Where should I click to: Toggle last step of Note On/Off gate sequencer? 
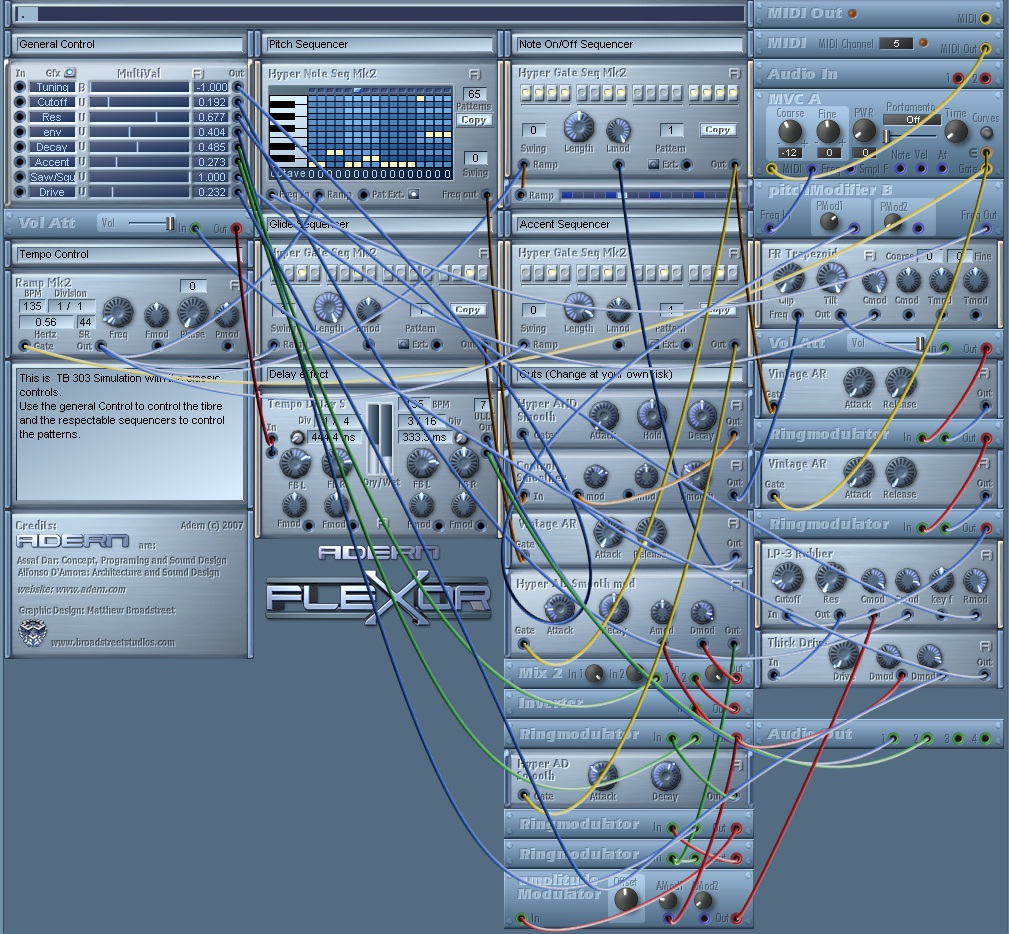tap(732, 93)
